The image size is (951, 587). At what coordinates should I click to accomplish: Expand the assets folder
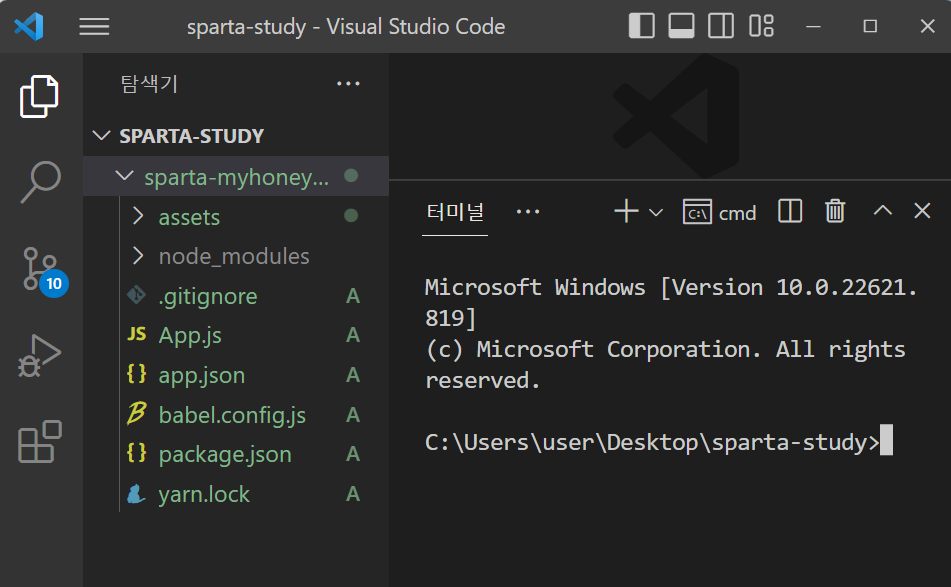coord(138,216)
